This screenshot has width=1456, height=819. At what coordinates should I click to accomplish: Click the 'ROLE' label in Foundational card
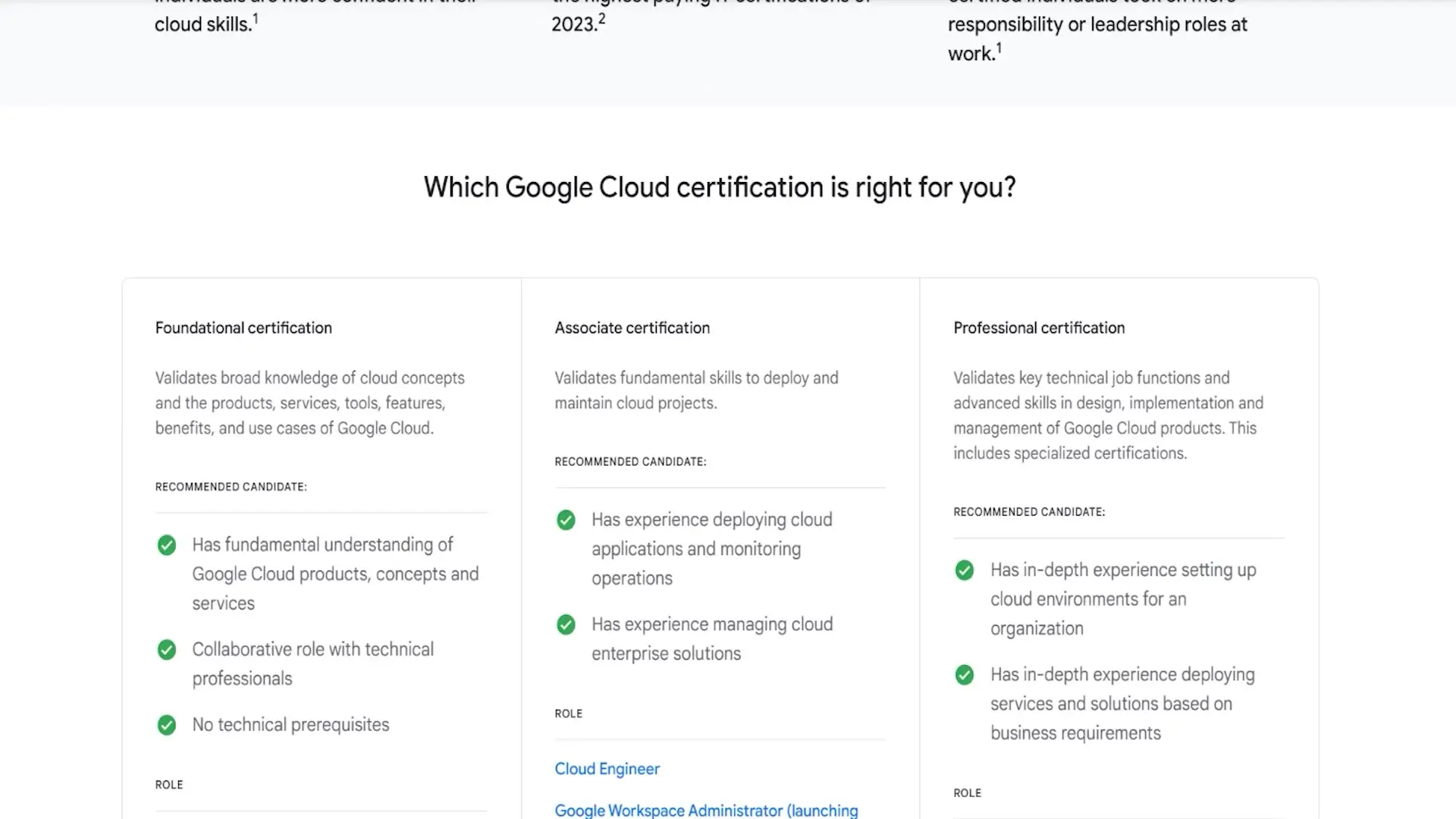point(169,785)
